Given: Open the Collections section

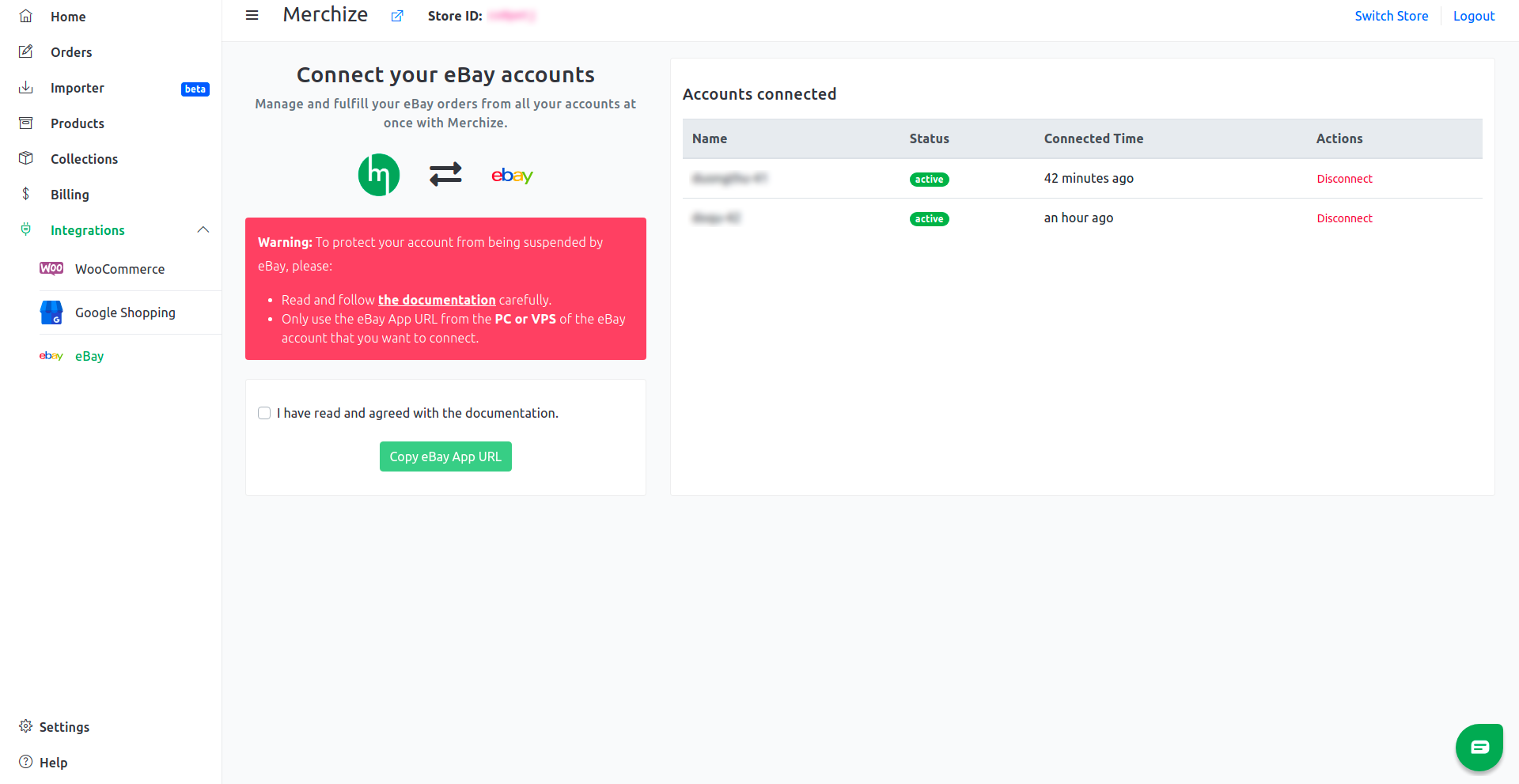Looking at the screenshot, I should click(84, 159).
